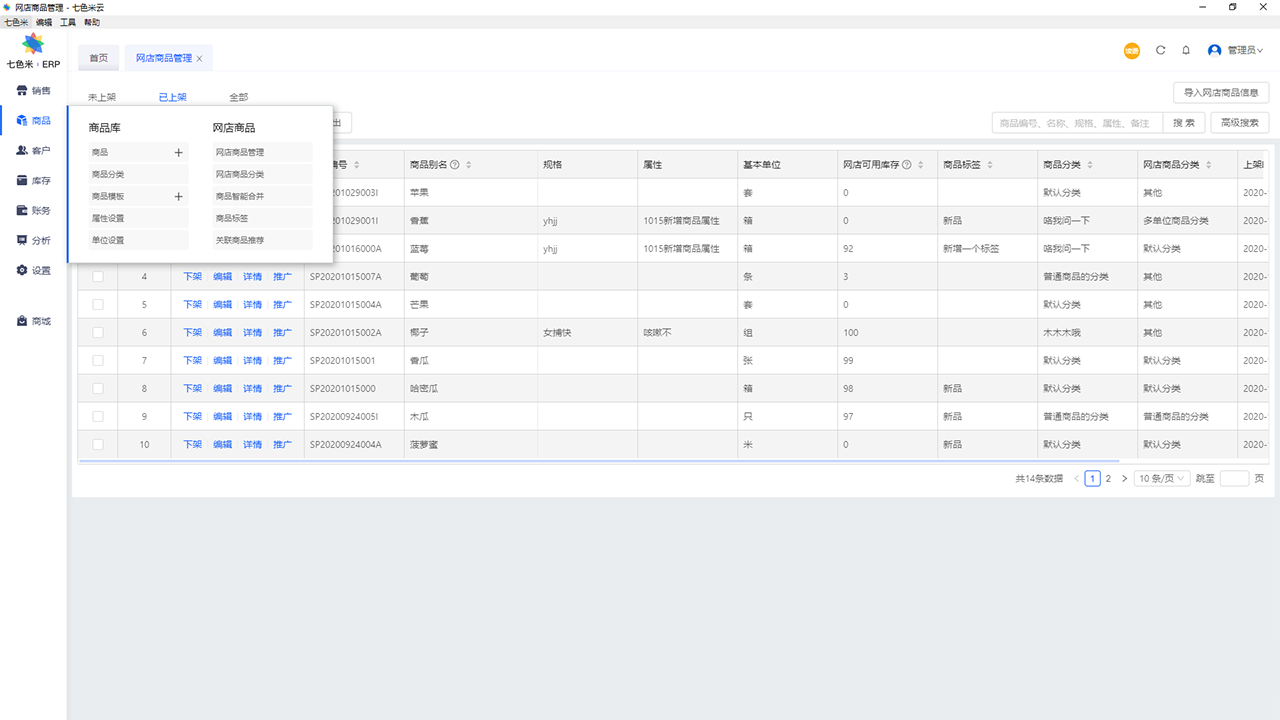The width and height of the screenshot is (1280, 720).
Task: Check the checkbox on row 4 葡萄
Action: click(x=97, y=276)
